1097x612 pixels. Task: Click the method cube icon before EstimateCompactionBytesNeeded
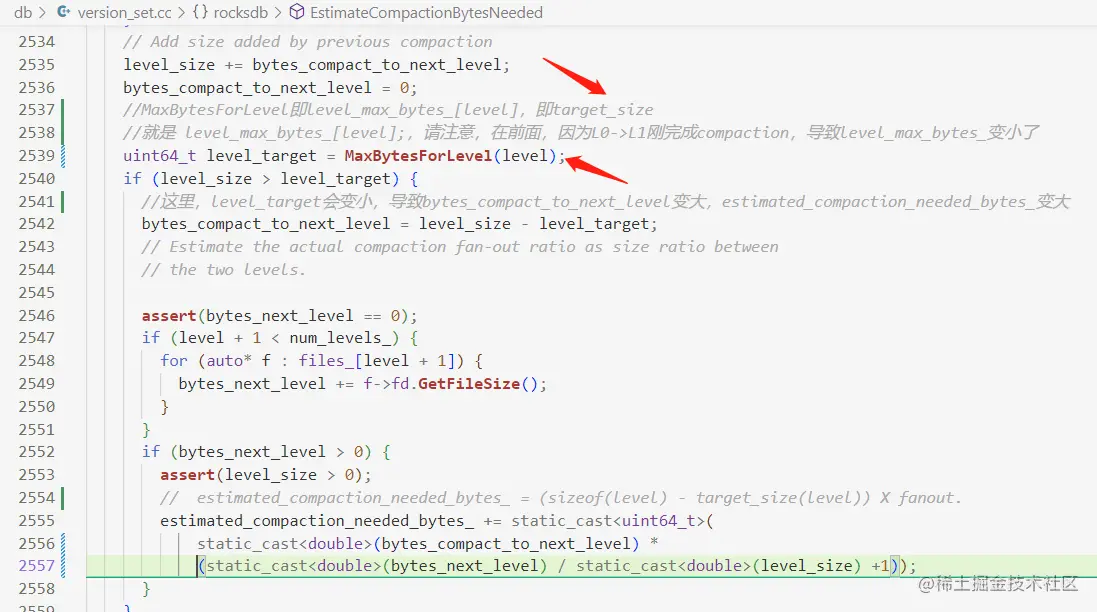coord(297,12)
